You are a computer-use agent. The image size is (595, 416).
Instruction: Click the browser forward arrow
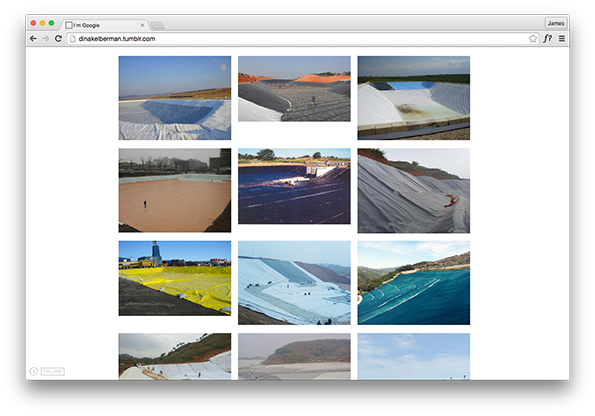tap(46, 38)
